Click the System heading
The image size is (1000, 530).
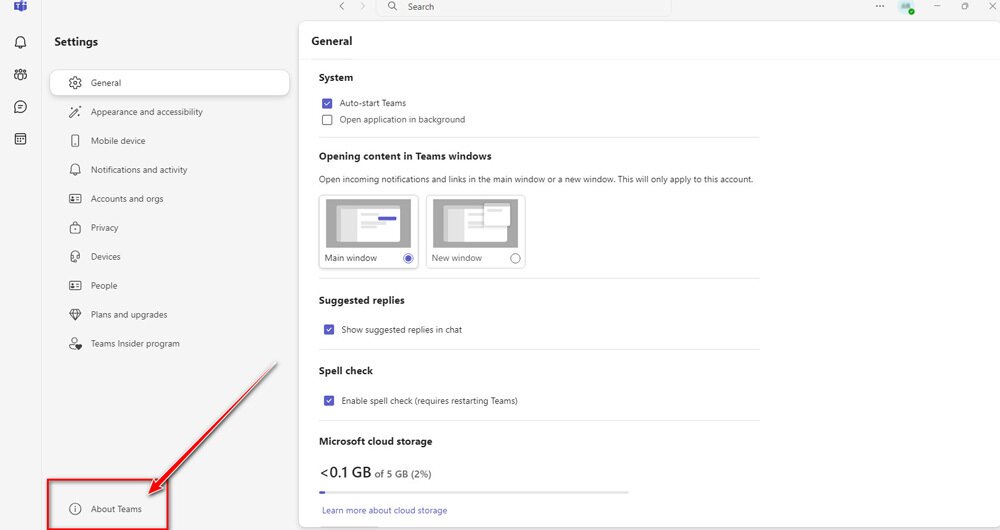pyautogui.click(x=335, y=78)
